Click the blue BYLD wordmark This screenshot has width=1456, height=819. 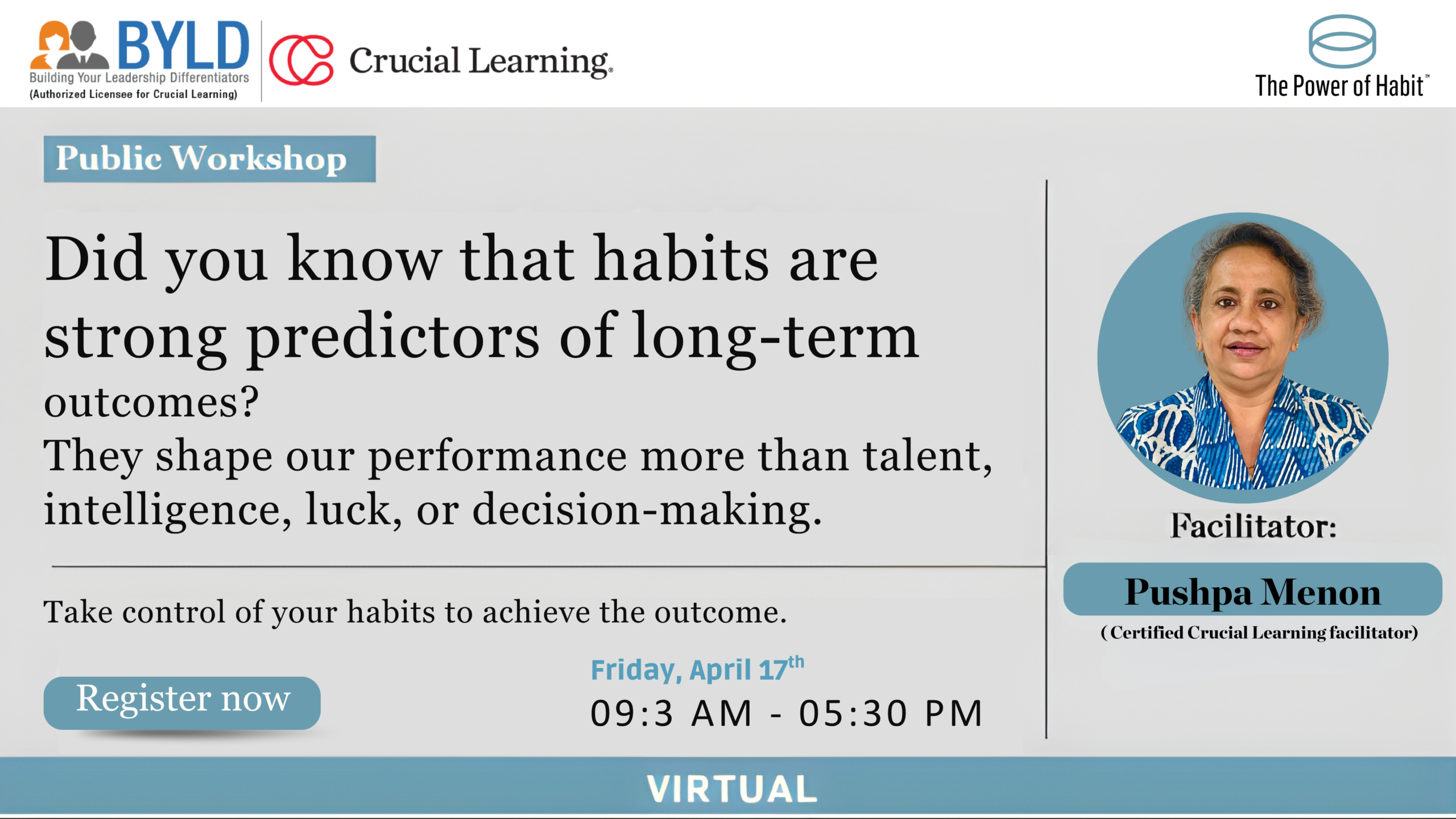pos(183,45)
